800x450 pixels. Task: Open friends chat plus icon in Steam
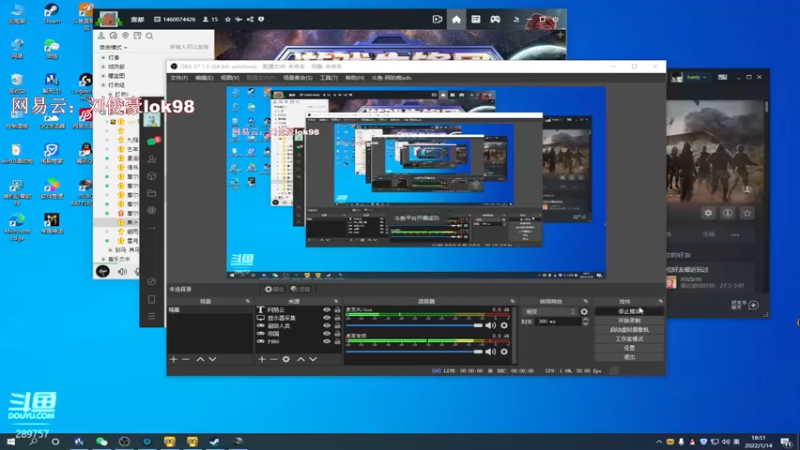point(753,305)
